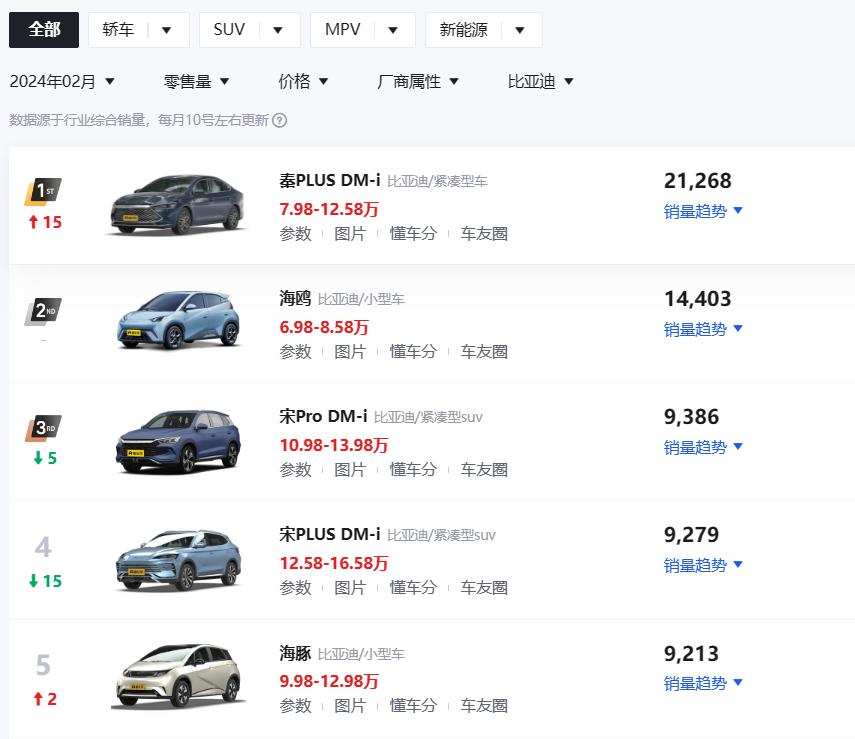Open the 海鸥 model title

(x=295, y=298)
